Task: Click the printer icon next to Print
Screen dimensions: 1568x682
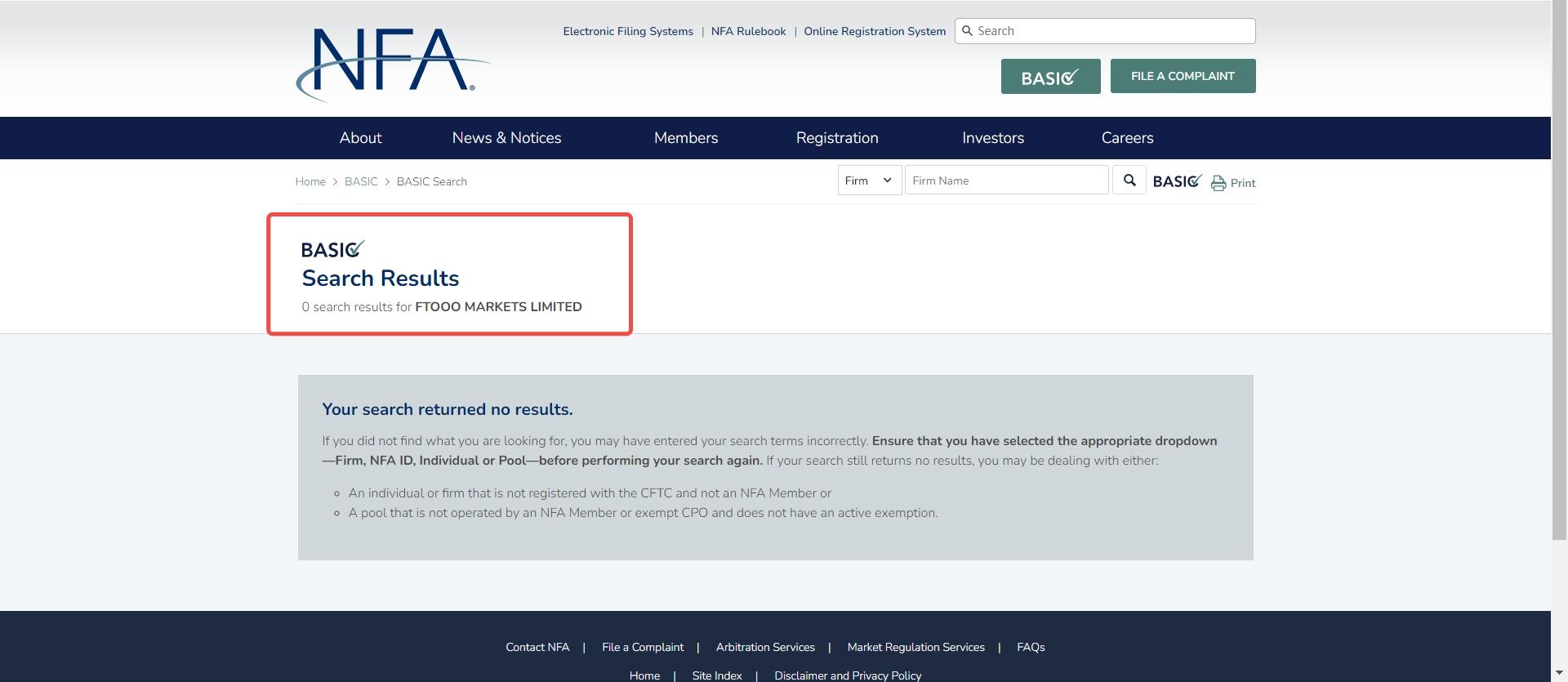Action: 1218,183
